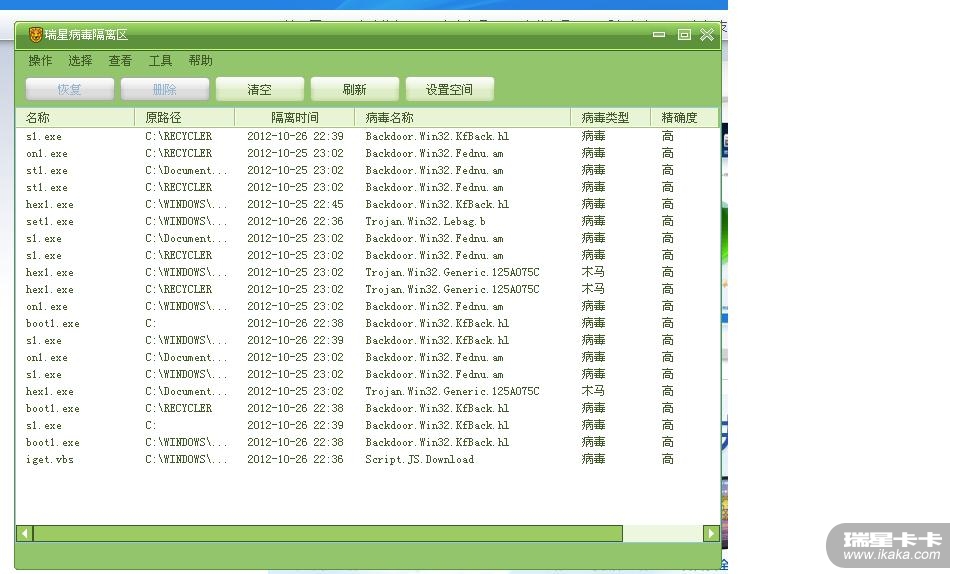Open 设置空间 settings

point(449,89)
